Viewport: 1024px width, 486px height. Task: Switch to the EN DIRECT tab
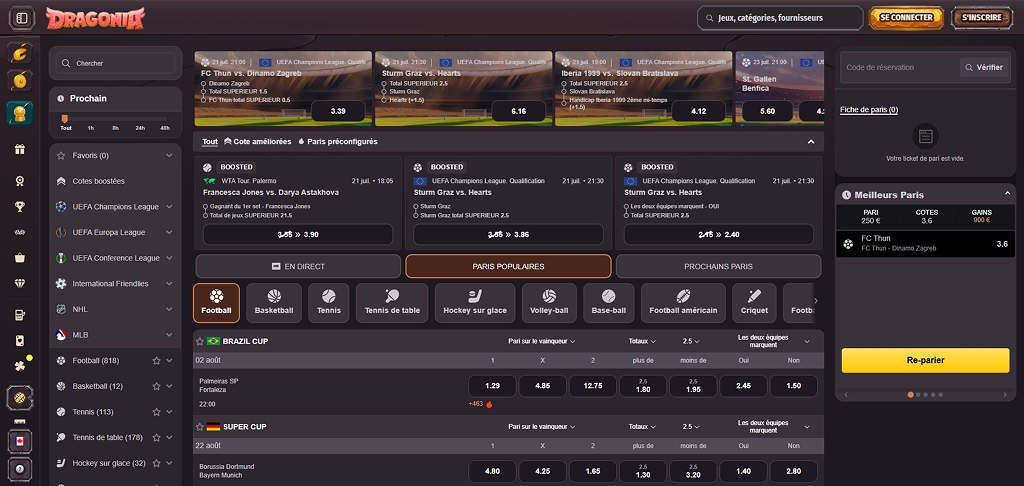click(298, 267)
